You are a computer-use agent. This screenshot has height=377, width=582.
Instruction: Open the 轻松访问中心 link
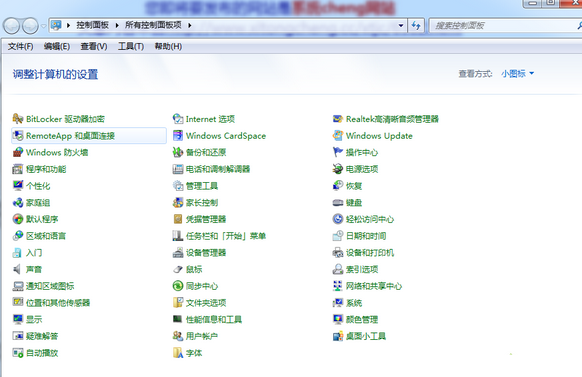(370, 219)
